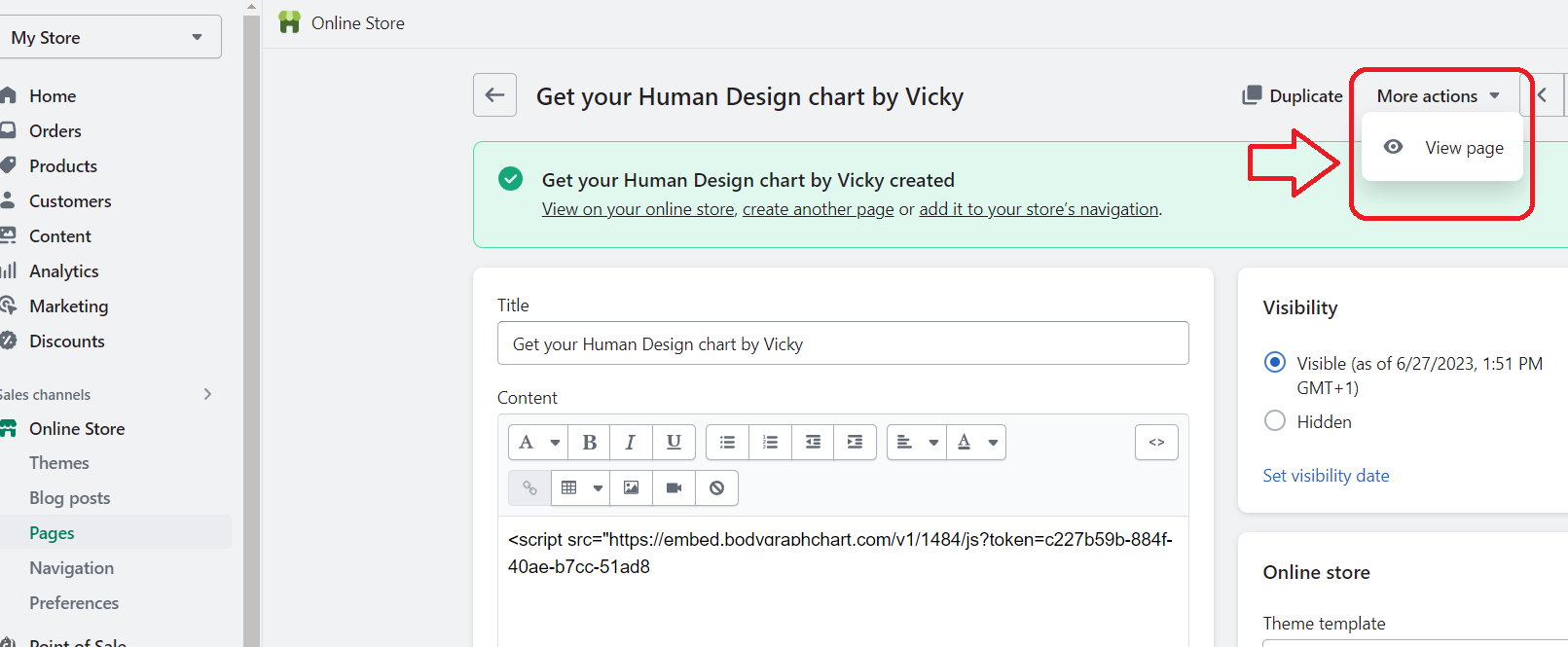Open the My Store dropdown
Screen dimensions: 1568x647
pos(110,37)
